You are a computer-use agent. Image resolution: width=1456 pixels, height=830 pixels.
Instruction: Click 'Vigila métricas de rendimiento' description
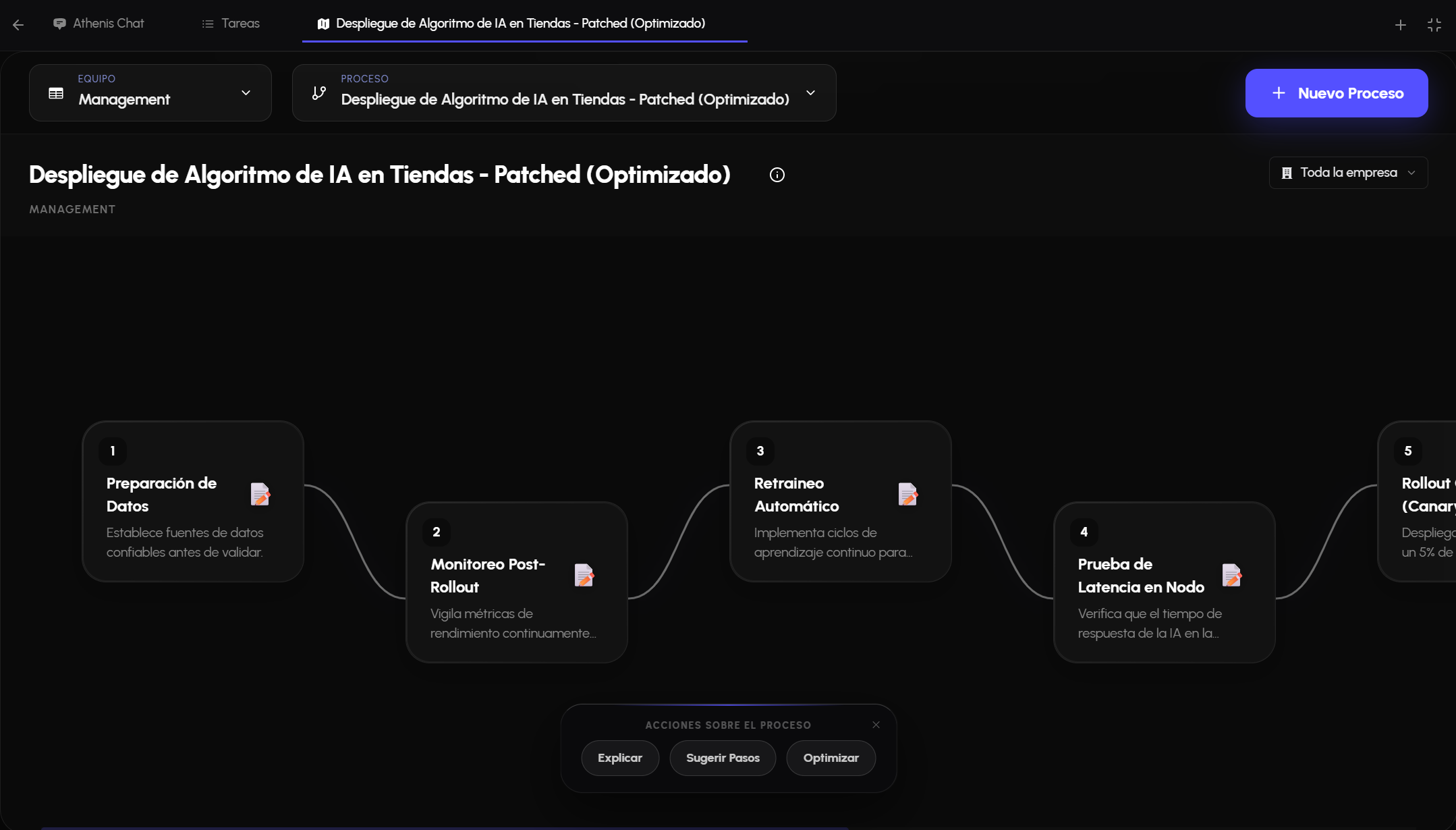[513, 624]
